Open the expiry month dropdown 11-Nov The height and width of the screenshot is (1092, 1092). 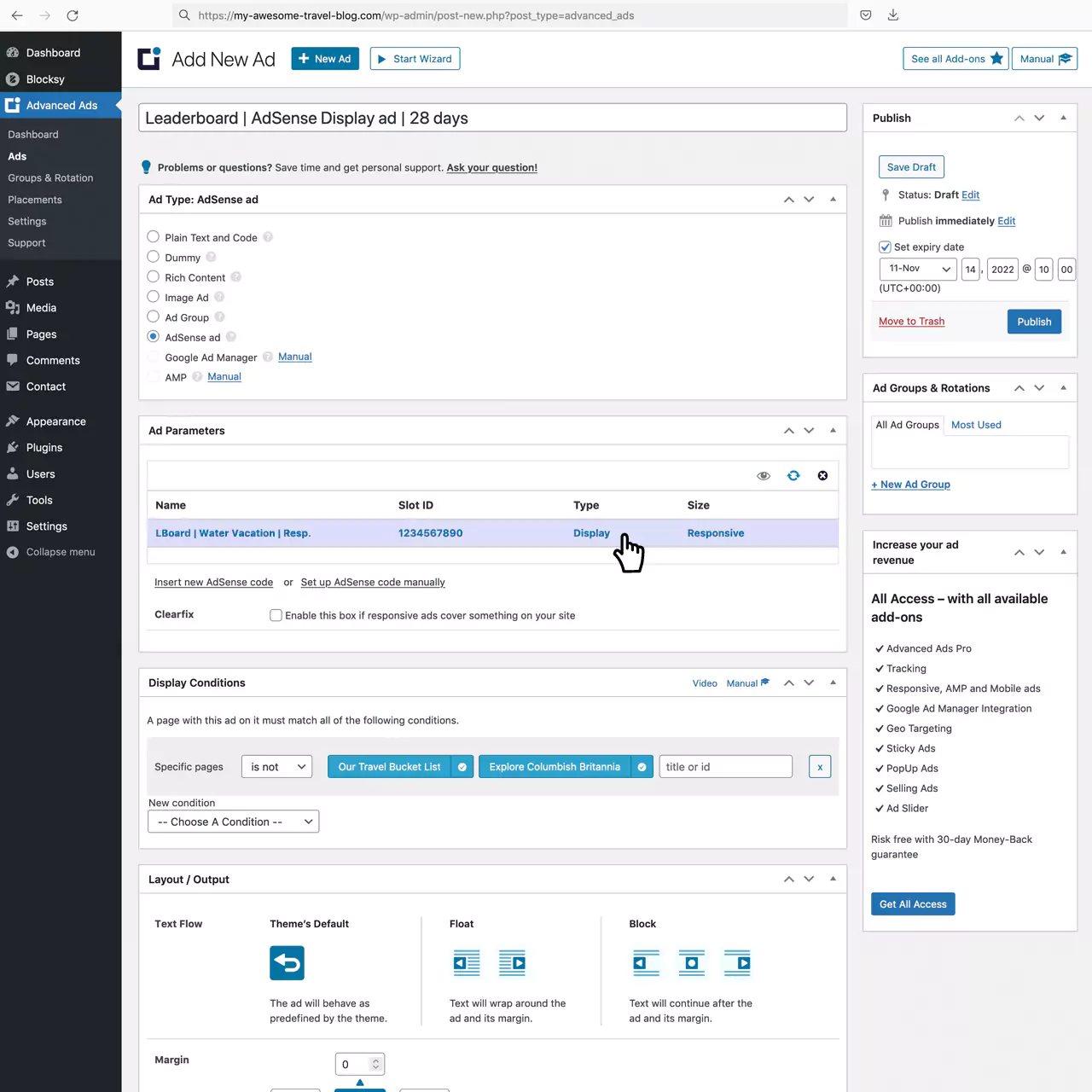918,269
